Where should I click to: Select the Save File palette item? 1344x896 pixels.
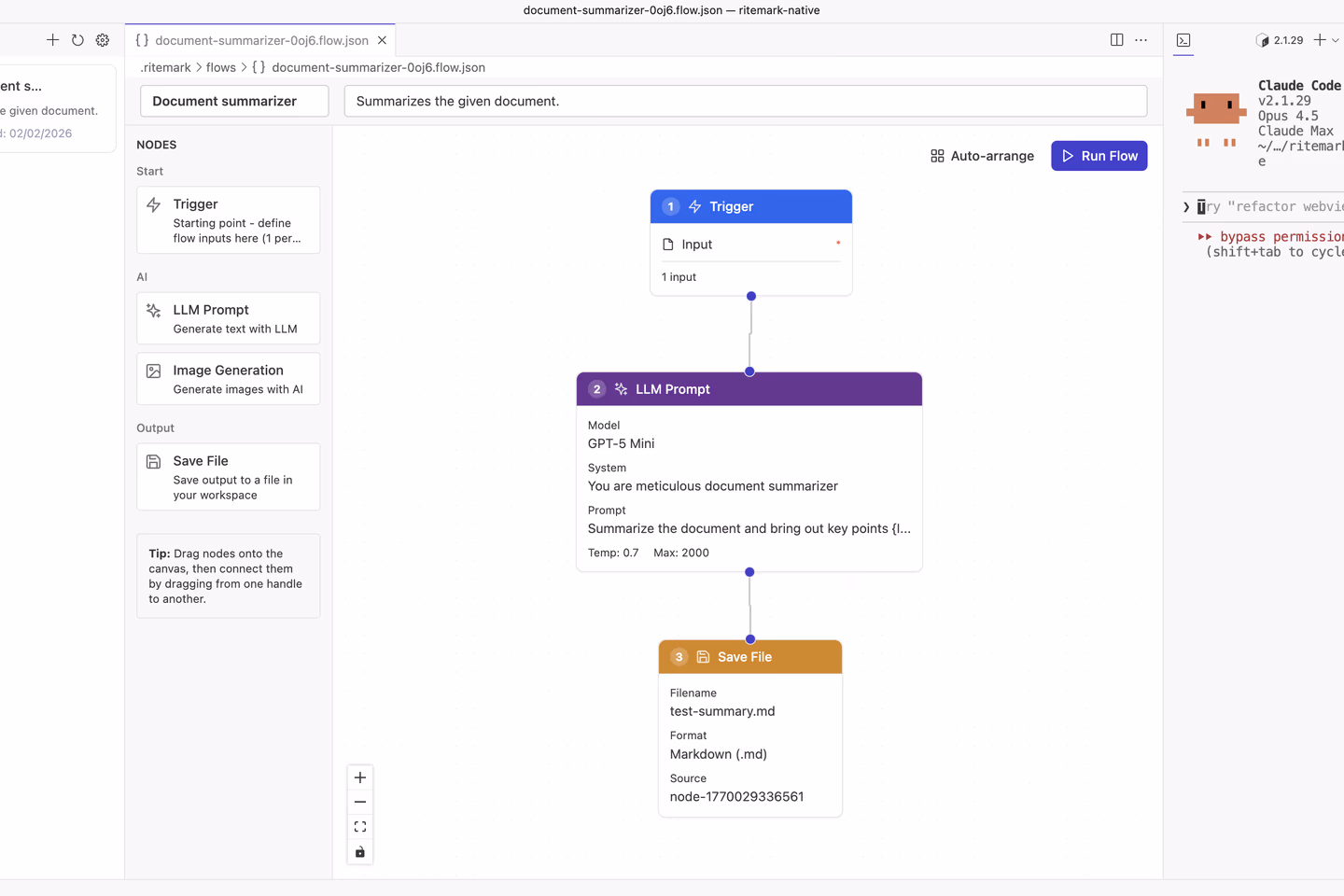228,477
